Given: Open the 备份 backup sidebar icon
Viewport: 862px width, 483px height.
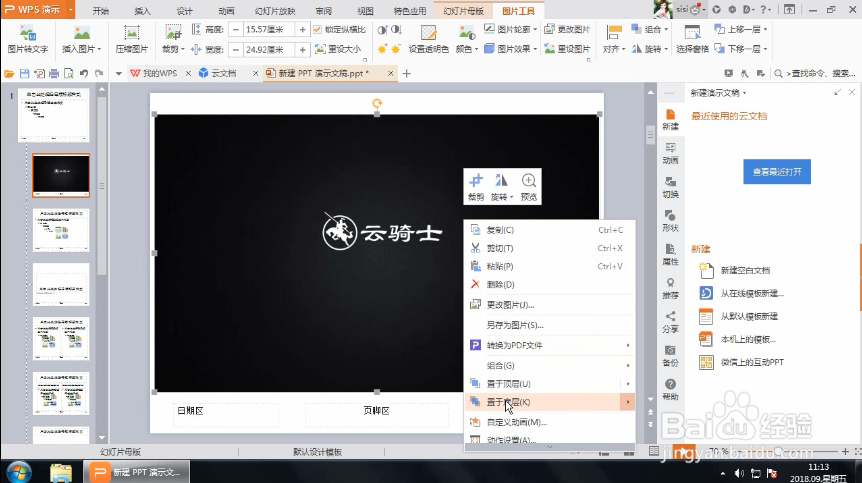Looking at the screenshot, I should tap(670, 356).
